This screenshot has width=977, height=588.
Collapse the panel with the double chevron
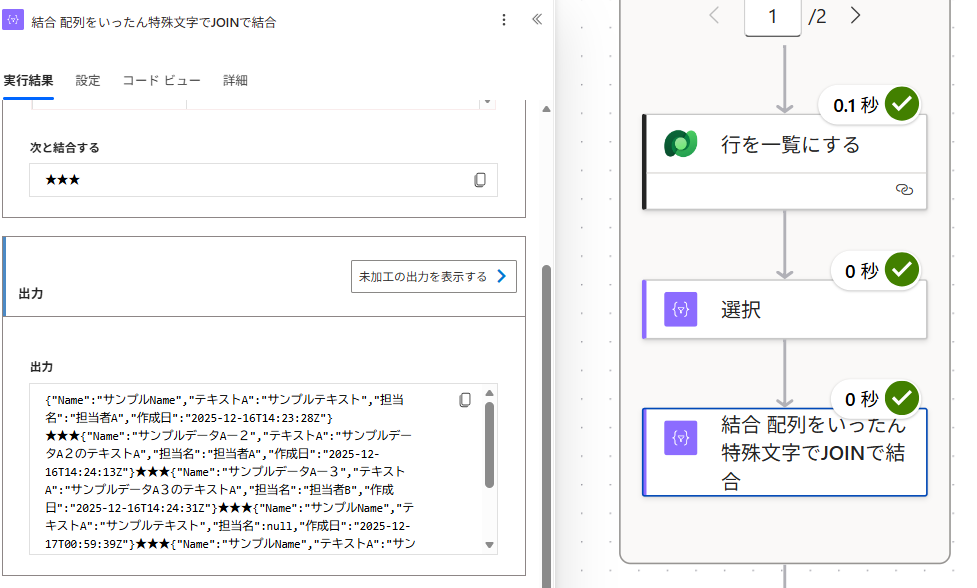pyautogui.click(x=537, y=20)
